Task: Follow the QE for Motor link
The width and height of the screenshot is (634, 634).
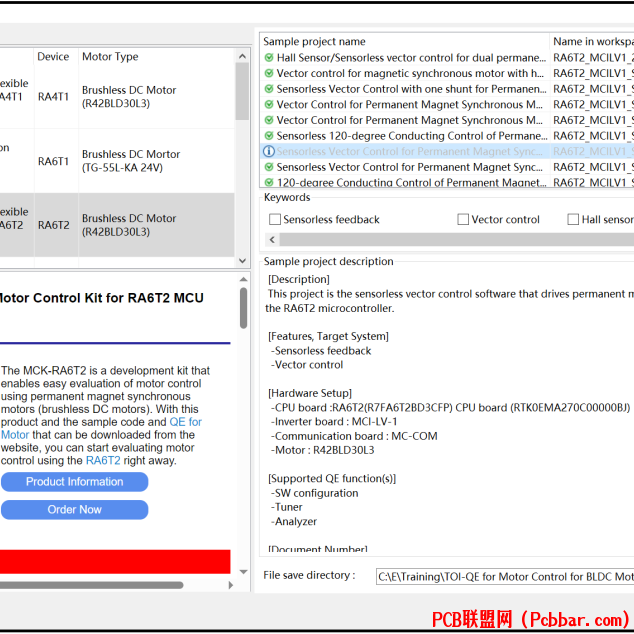Action: [186, 422]
